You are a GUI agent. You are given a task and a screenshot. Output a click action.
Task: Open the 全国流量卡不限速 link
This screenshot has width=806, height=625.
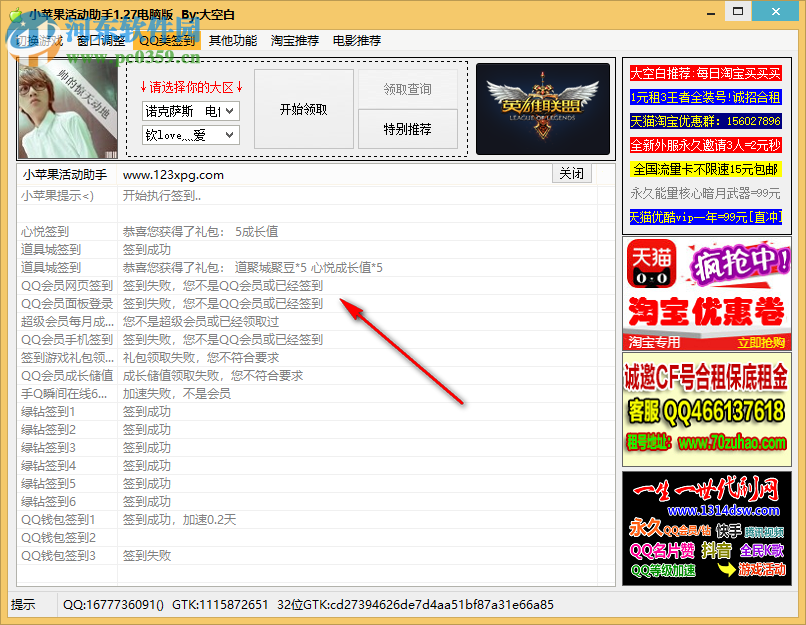[705, 169]
